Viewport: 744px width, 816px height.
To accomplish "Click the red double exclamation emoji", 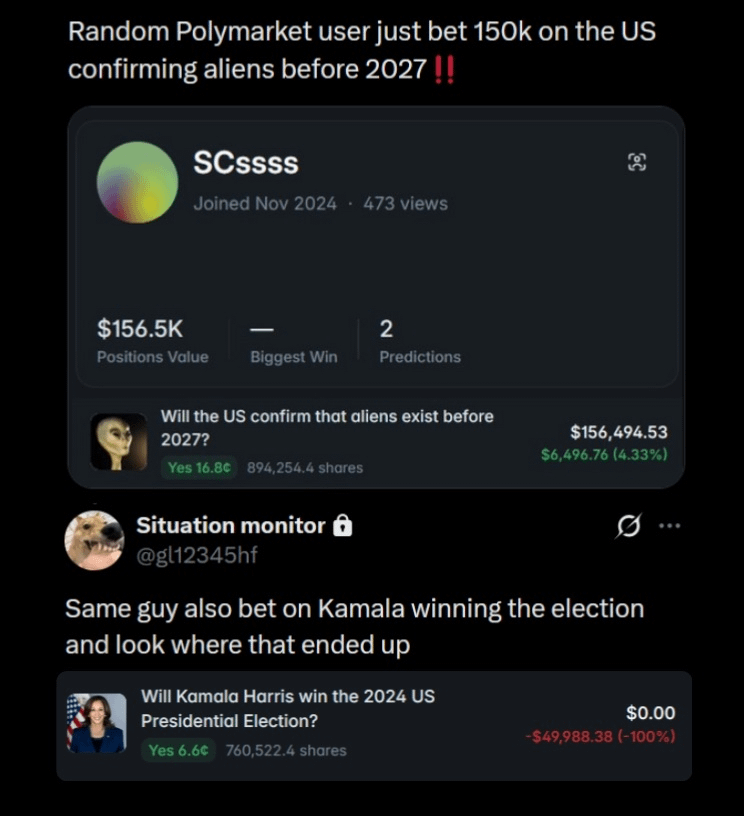I will 445,73.
